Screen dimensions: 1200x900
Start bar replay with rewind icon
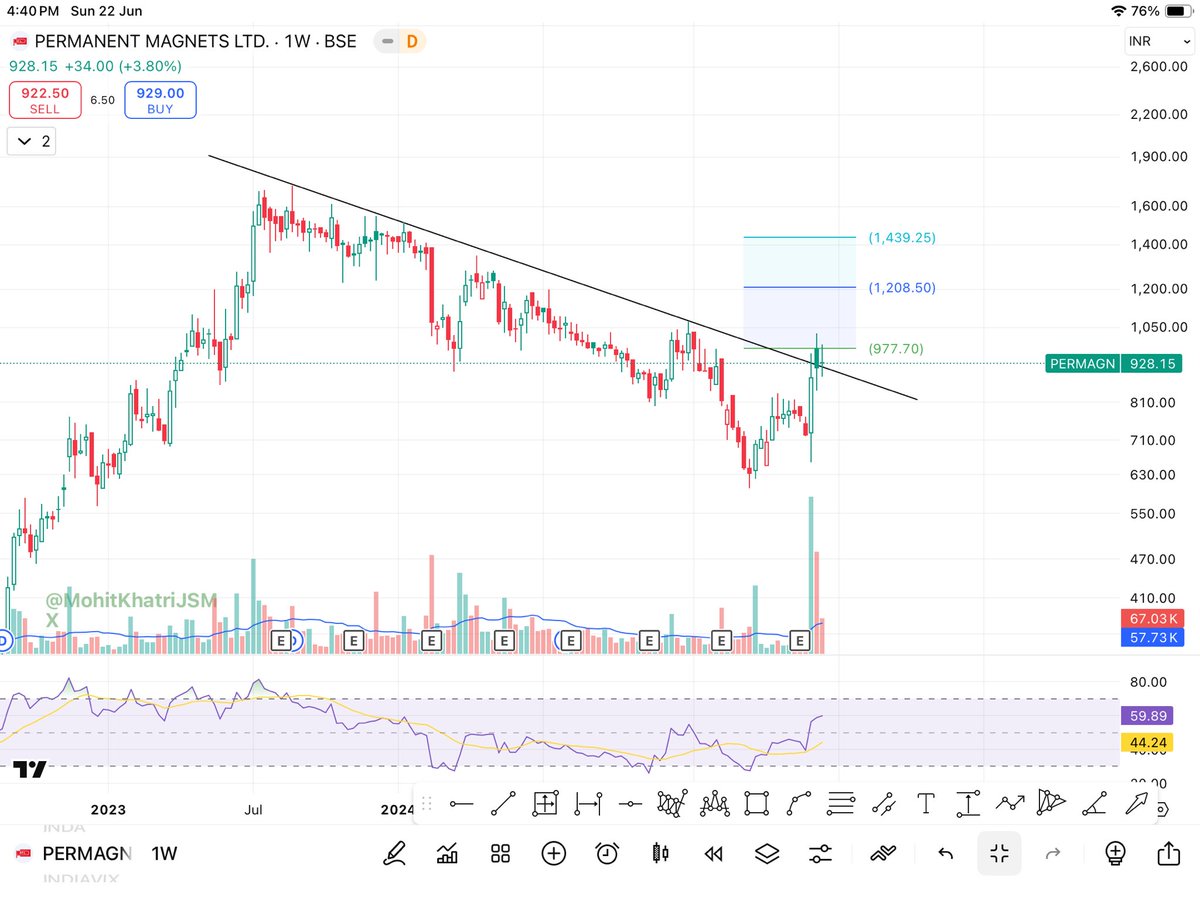[713, 854]
